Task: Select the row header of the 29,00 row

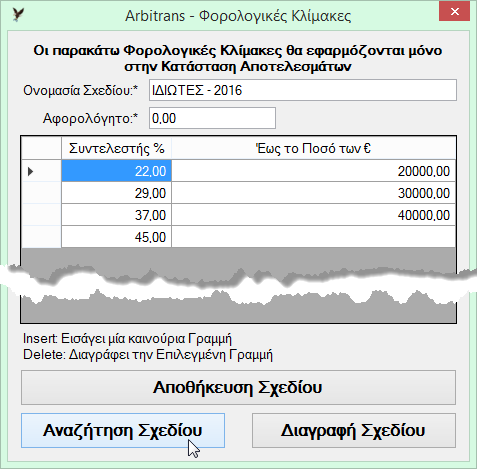Action: (41, 193)
